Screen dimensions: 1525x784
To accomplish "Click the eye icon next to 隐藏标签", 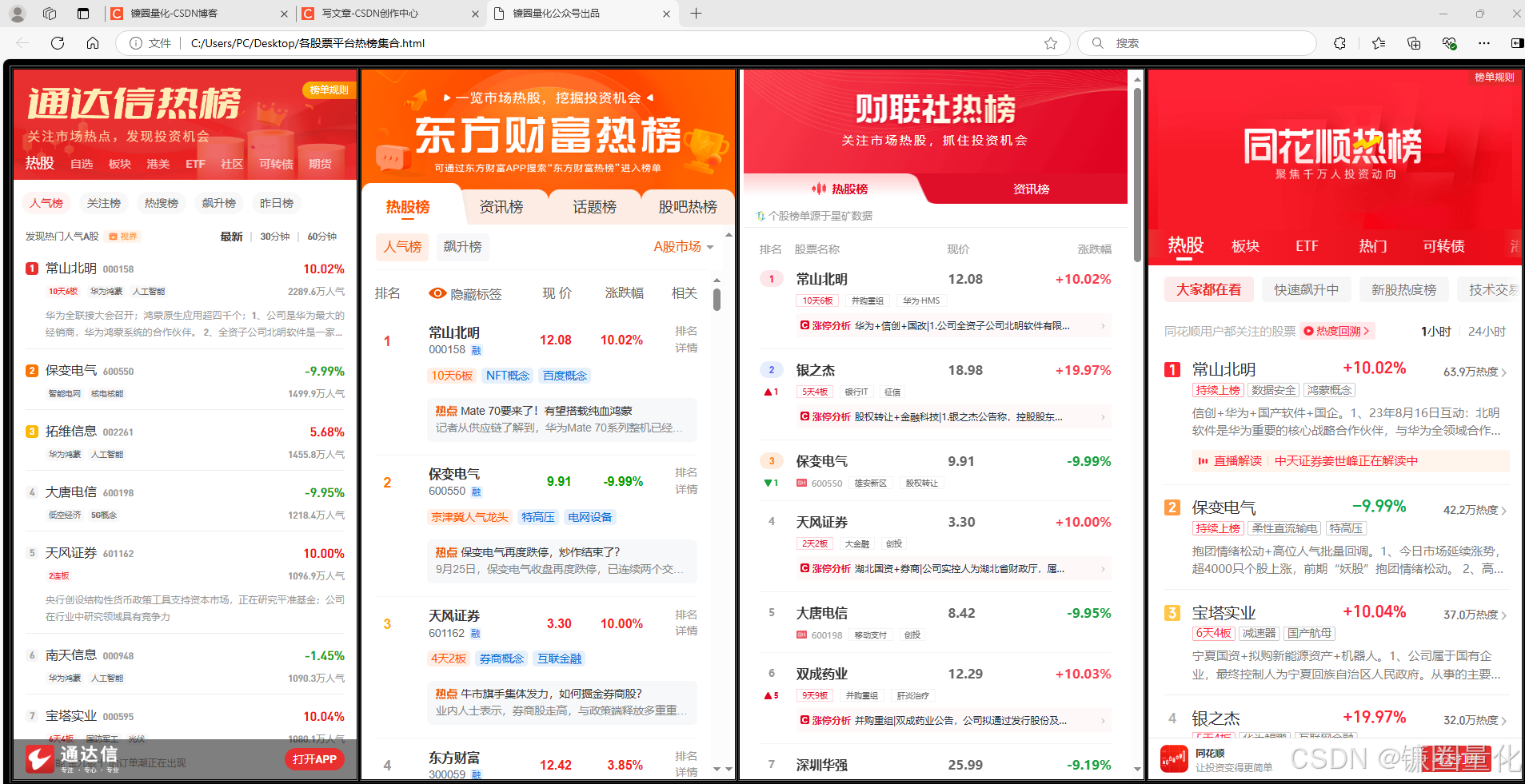I will pos(437,293).
